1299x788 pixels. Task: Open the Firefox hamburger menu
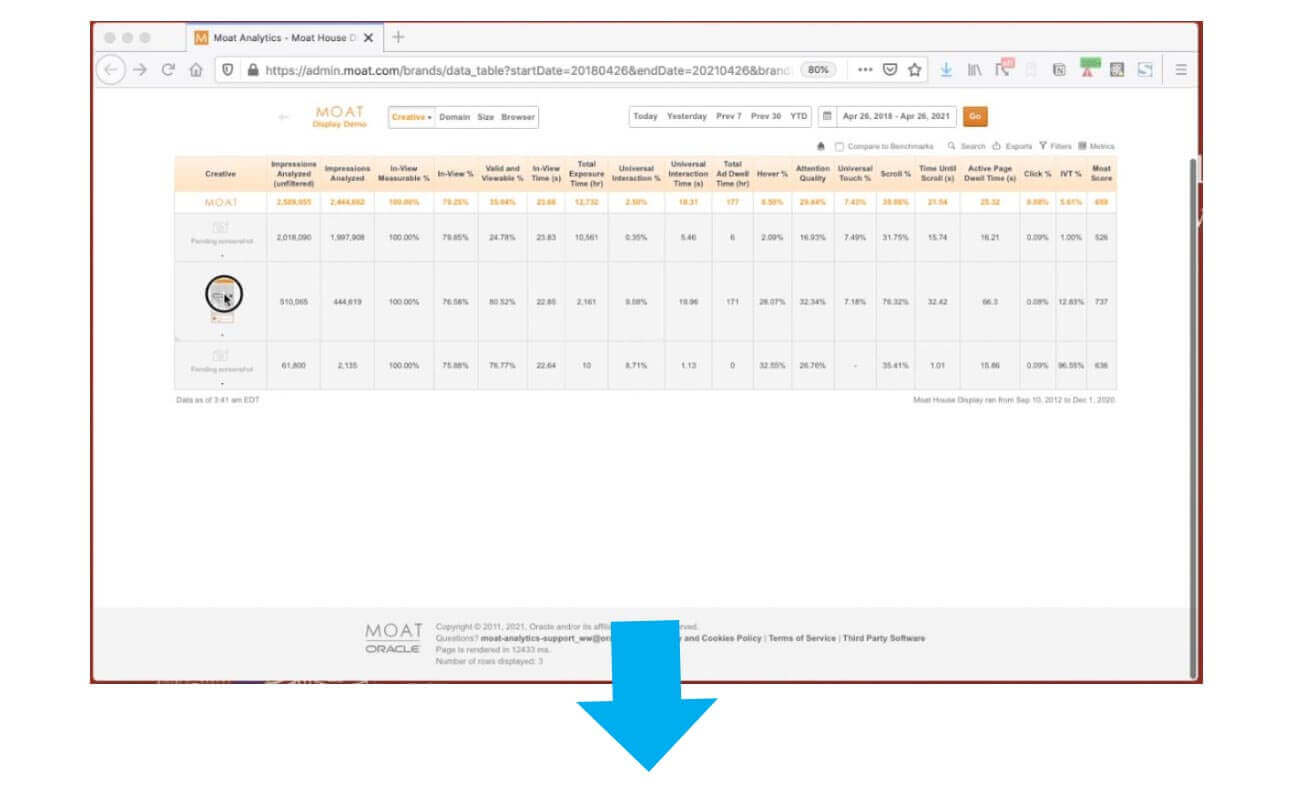[1181, 70]
